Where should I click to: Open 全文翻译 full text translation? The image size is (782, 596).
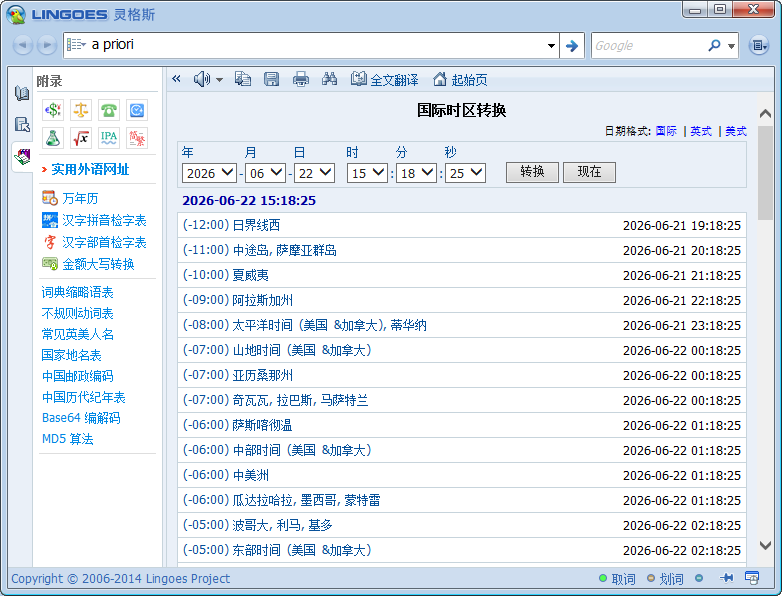click(x=384, y=79)
